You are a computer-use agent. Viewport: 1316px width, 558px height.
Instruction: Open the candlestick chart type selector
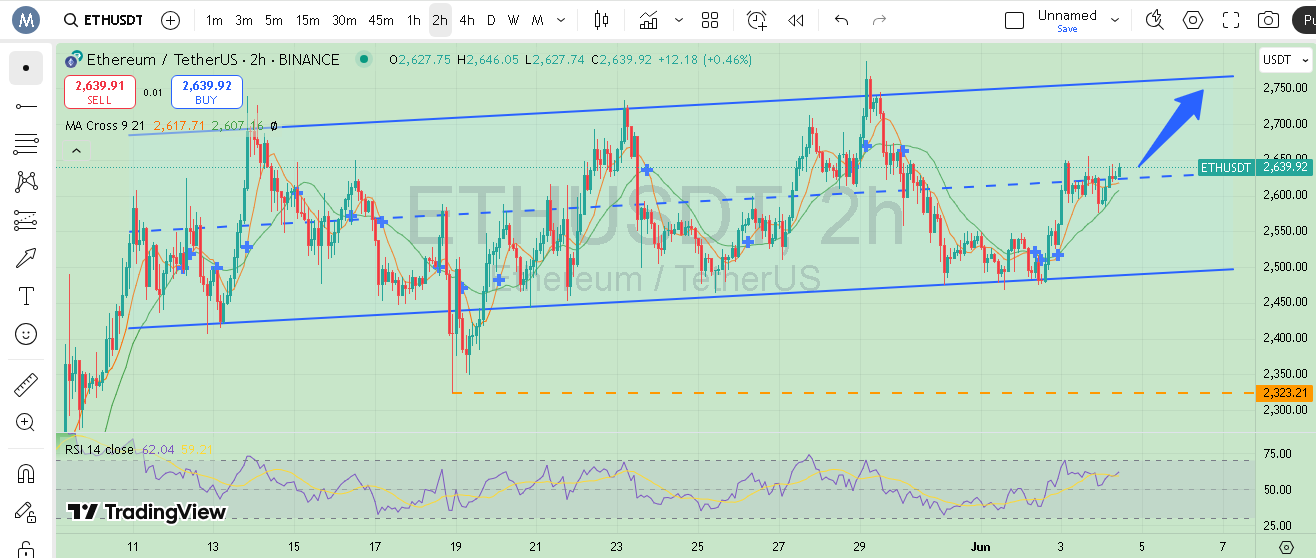601,20
